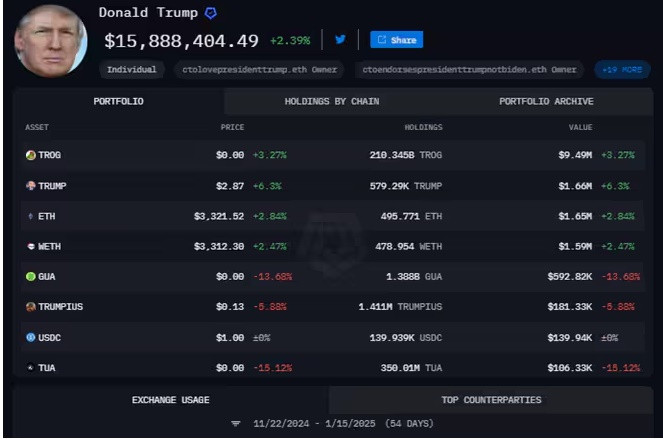Screen dimensions: 663x439
Task: Click the TUA token icon
Action: [30, 368]
